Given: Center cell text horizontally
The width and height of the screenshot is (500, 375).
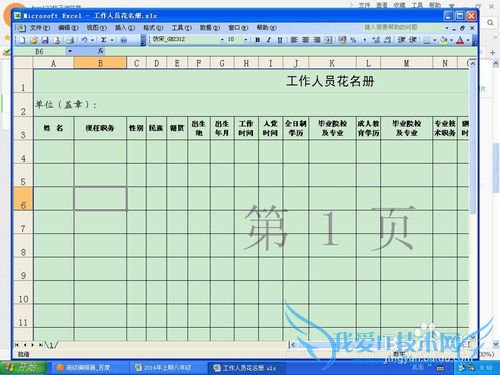Looking at the screenshot, I should tap(305, 40).
